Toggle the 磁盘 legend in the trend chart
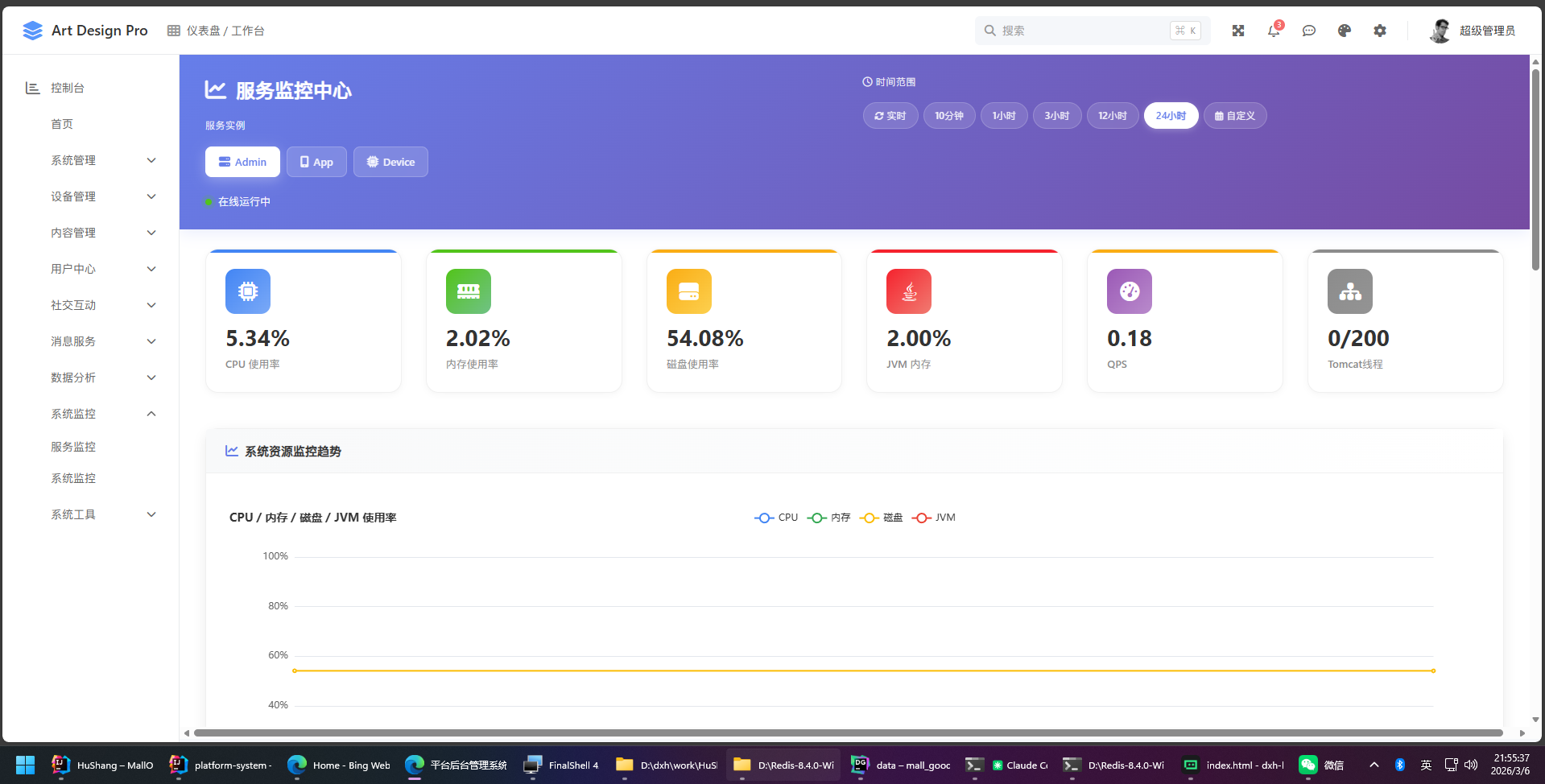This screenshot has width=1545, height=784. point(882,518)
